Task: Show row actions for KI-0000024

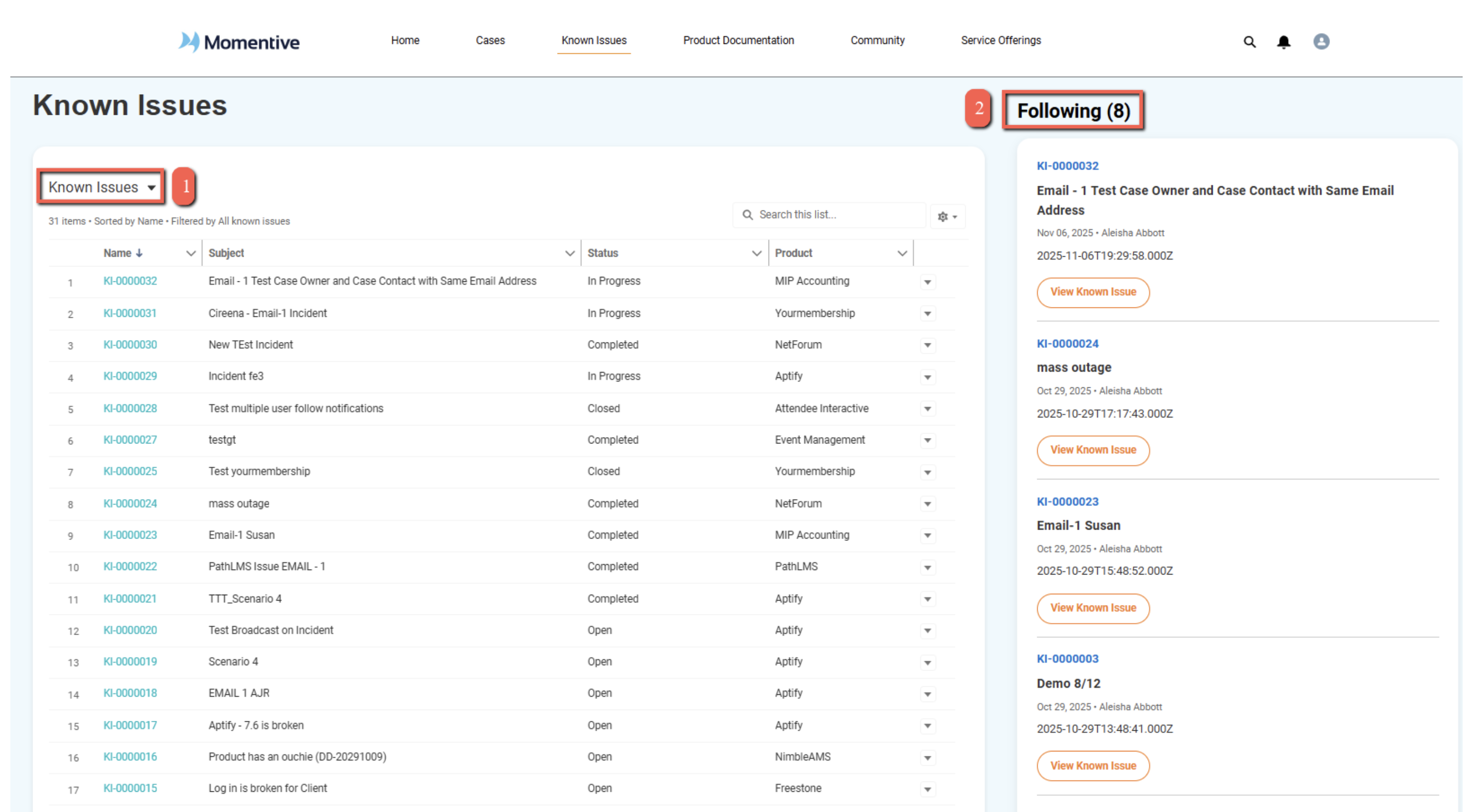Action: tap(927, 504)
